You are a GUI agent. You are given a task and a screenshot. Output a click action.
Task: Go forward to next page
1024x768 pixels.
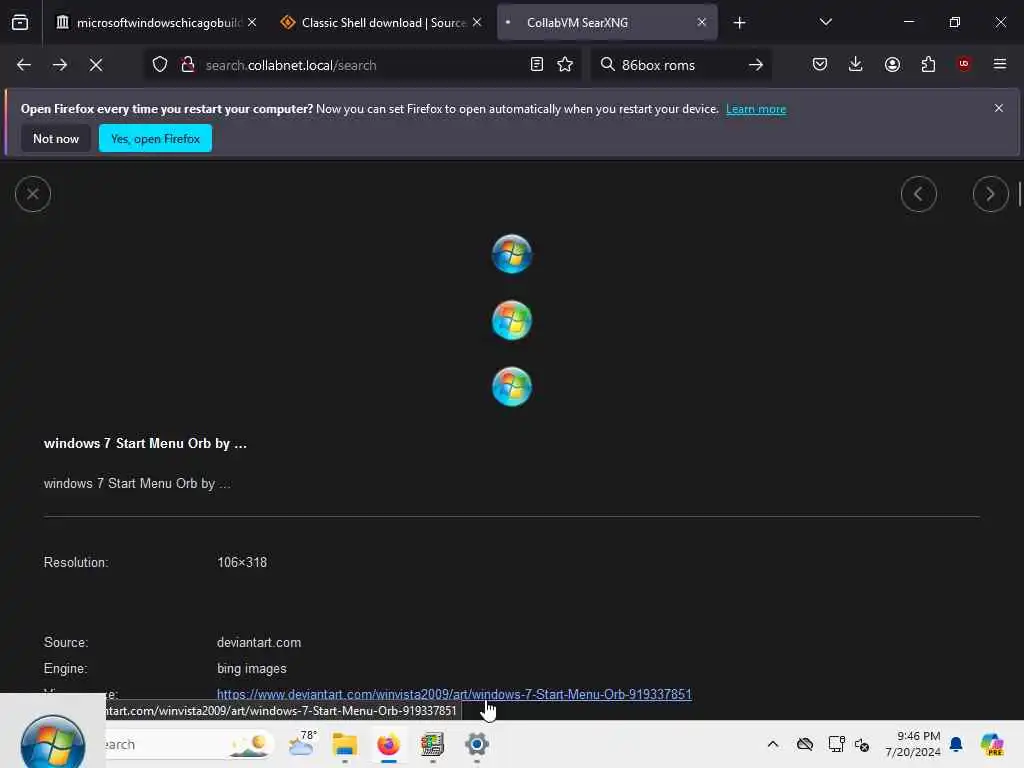pos(59,65)
